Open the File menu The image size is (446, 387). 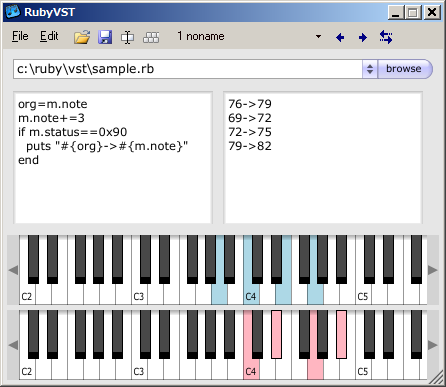coord(20,36)
